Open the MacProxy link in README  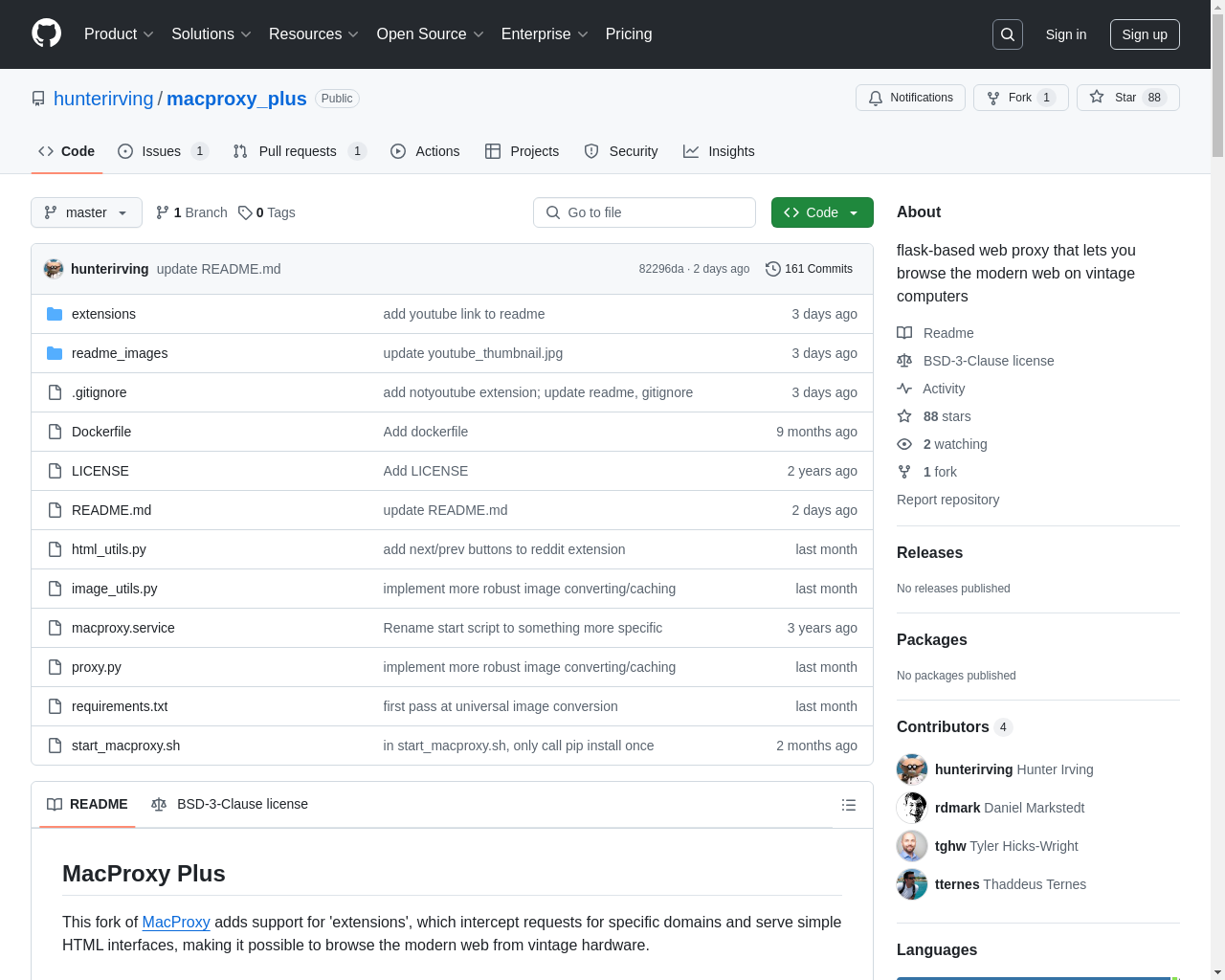[x=176, y=922]
